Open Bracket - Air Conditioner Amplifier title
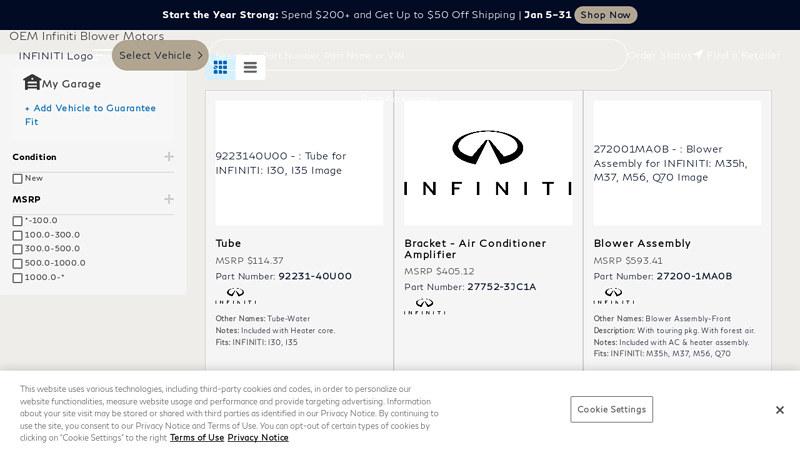 coord(475,249)
